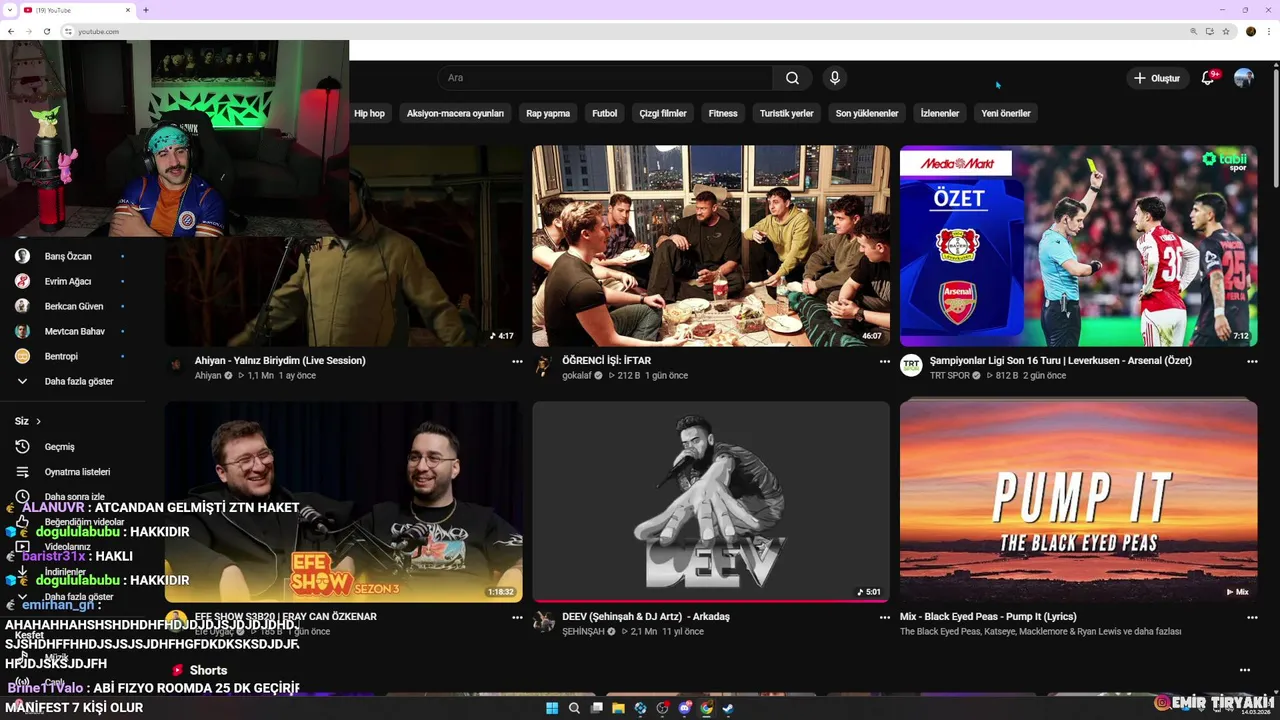1280x720 pixels.
Task: Open Windows taskbar search
Action: (574, 709)
